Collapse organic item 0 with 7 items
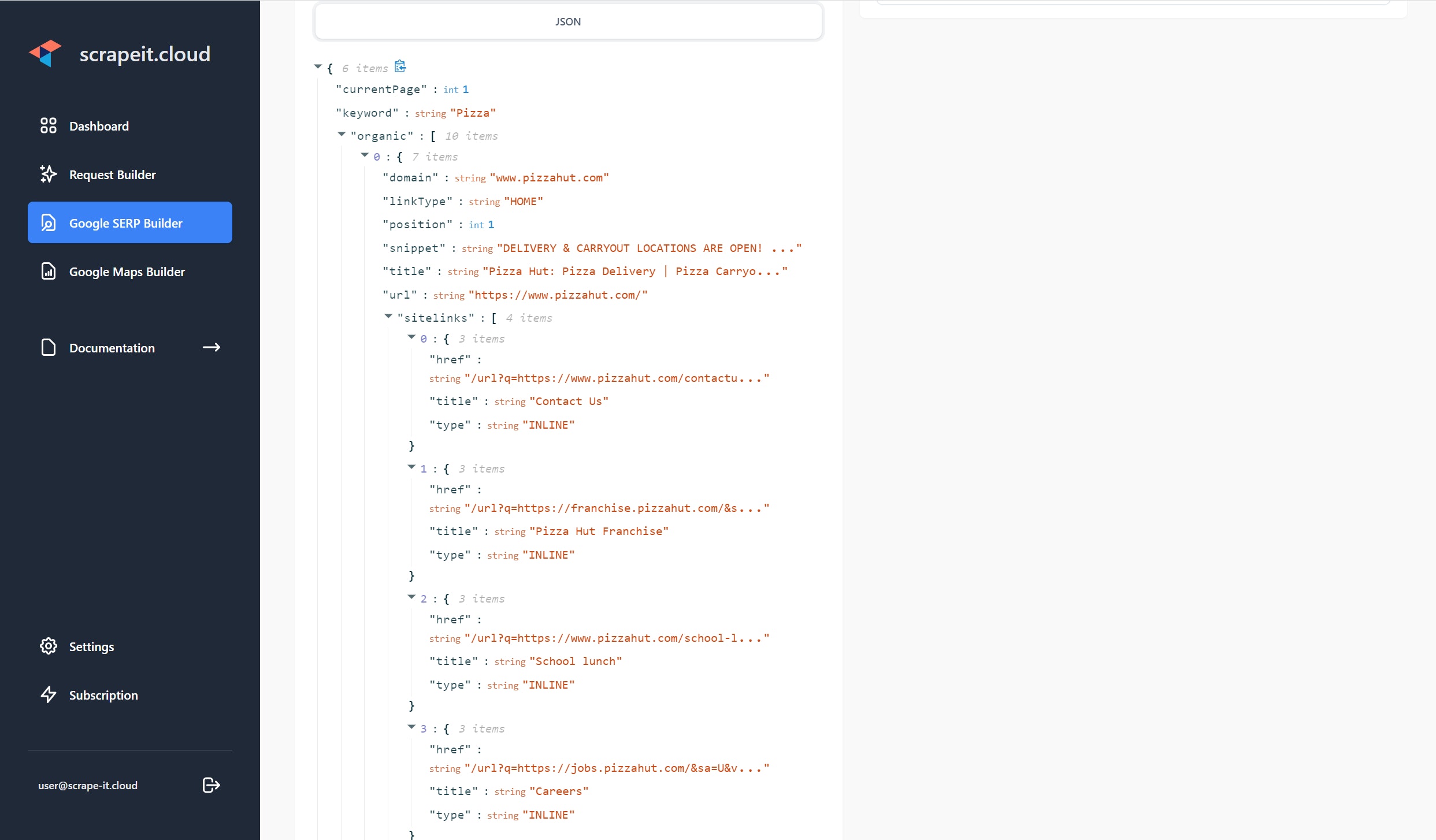1436x840 pixels. (365, 155)
